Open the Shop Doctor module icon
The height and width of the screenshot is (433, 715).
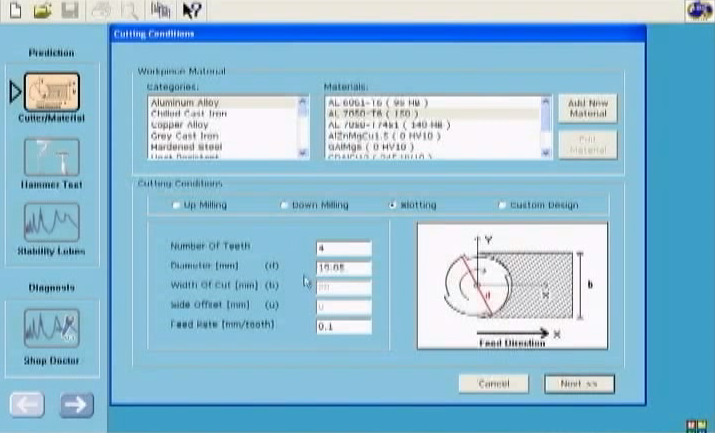click(x=52, y=328)
